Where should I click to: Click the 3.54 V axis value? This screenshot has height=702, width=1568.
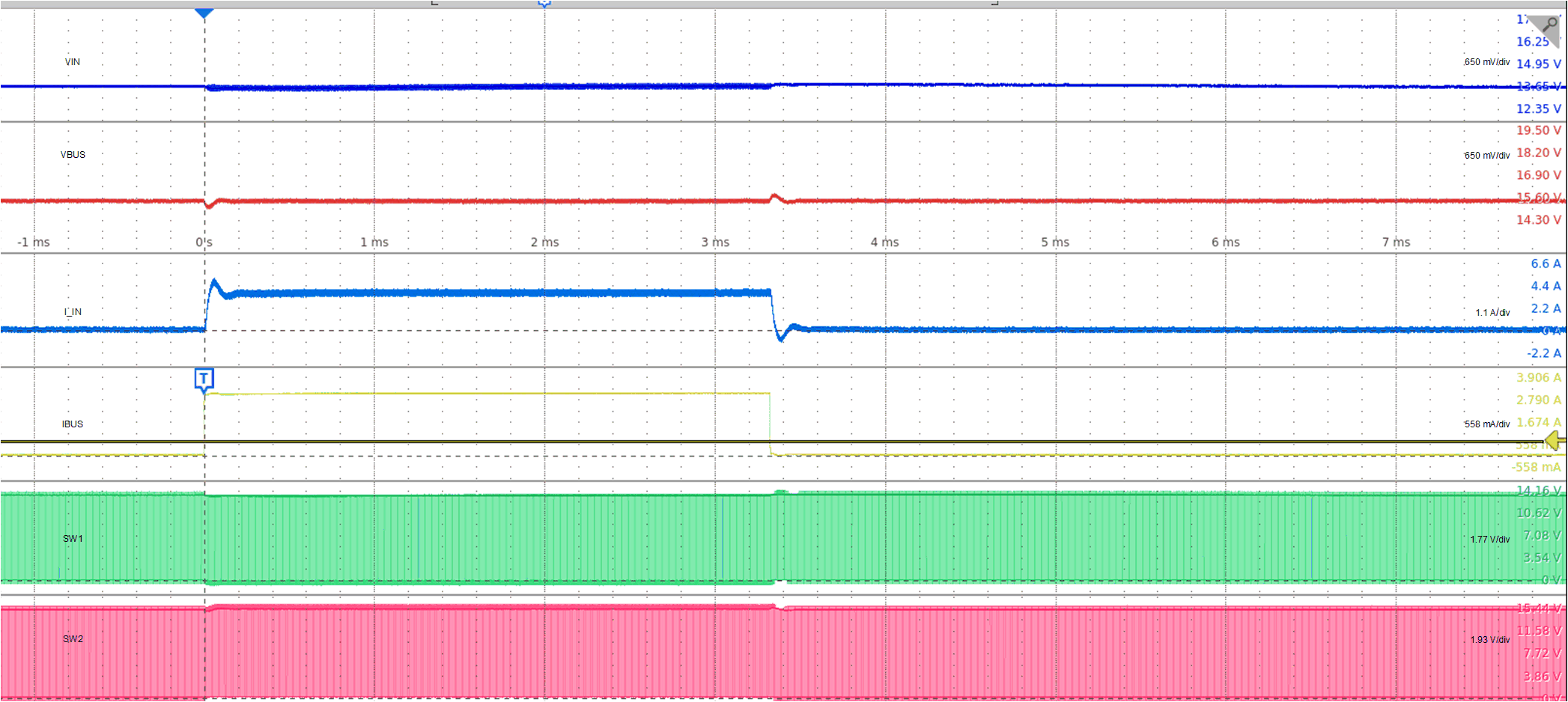1542,558
